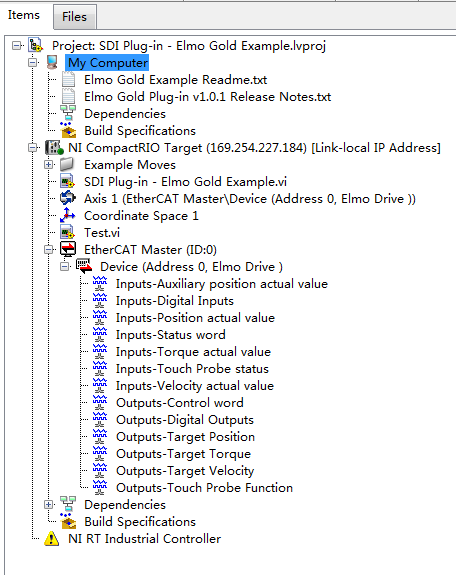The height and width of the screenshot is (575, 456).
Task: Select Inputs-Velocity actual value
Action: (x=195, y=386)
